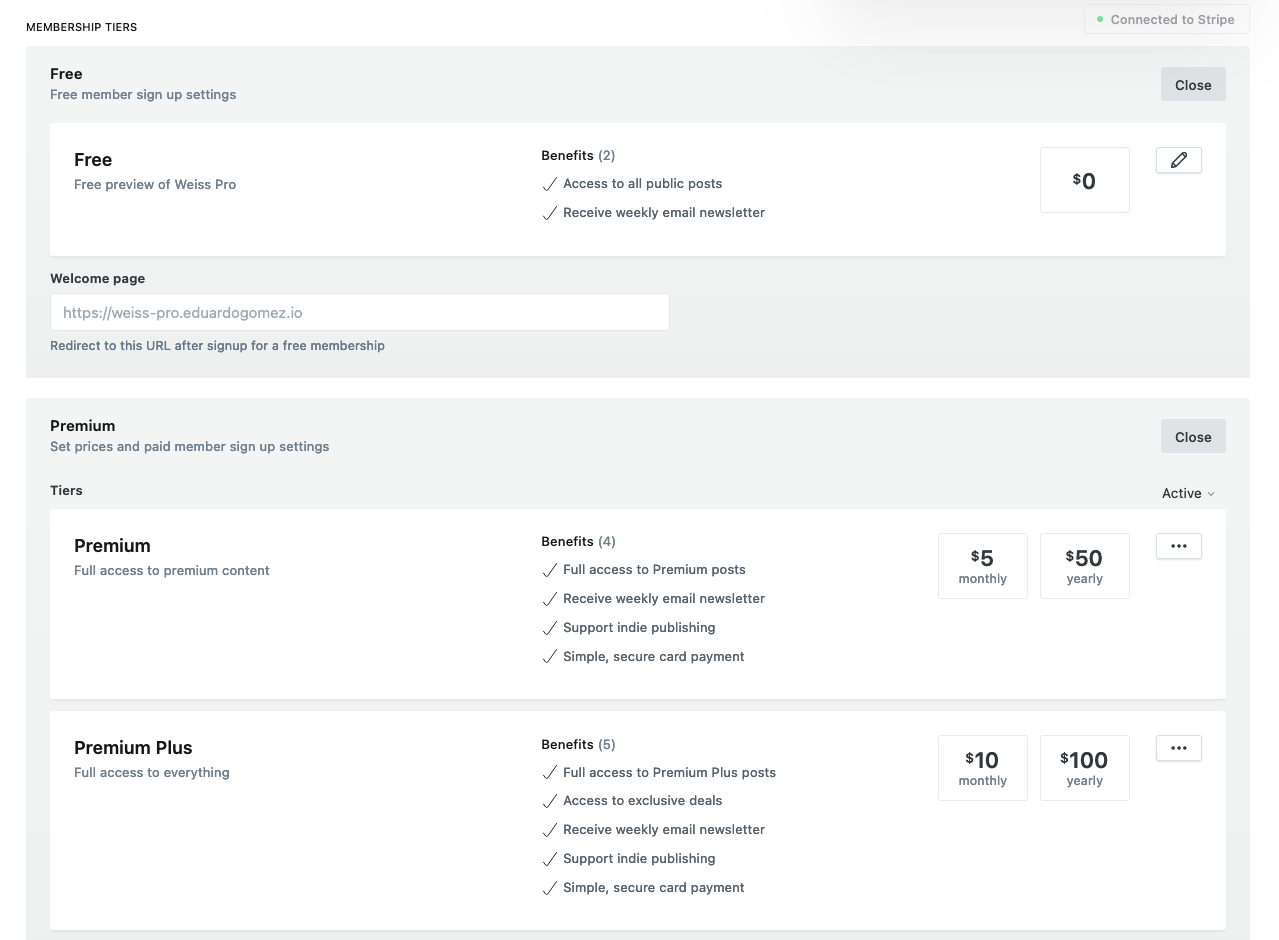The image size is (1279, 940).
Task: Close the Free membership section
Action: coord(1193,85)
